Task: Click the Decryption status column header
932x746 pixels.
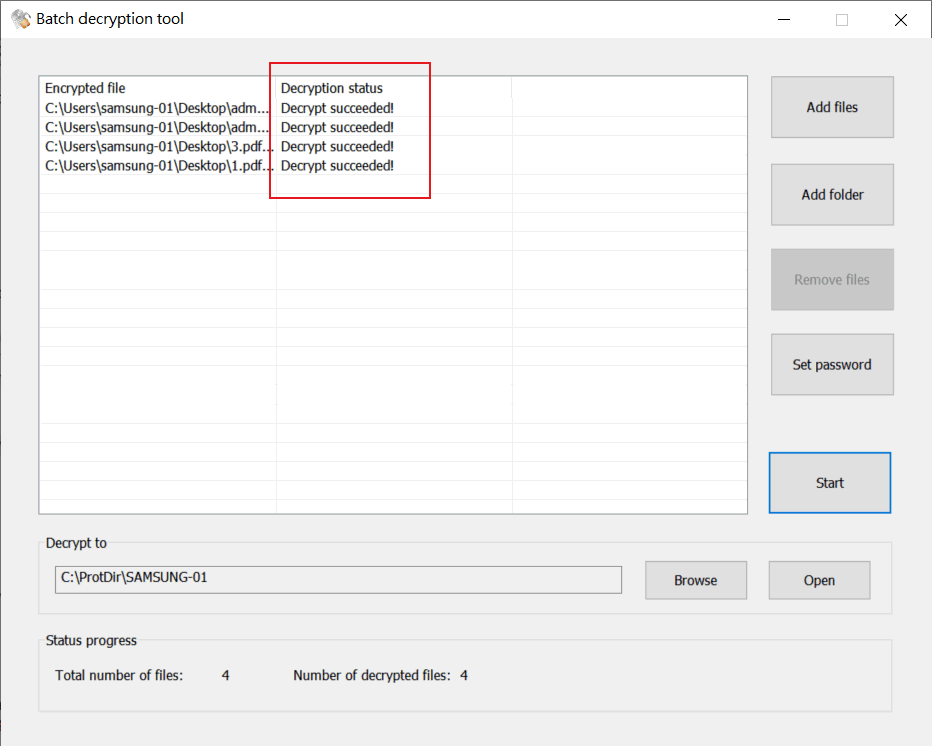Action: pyautogui.click(x=393, y=88)
